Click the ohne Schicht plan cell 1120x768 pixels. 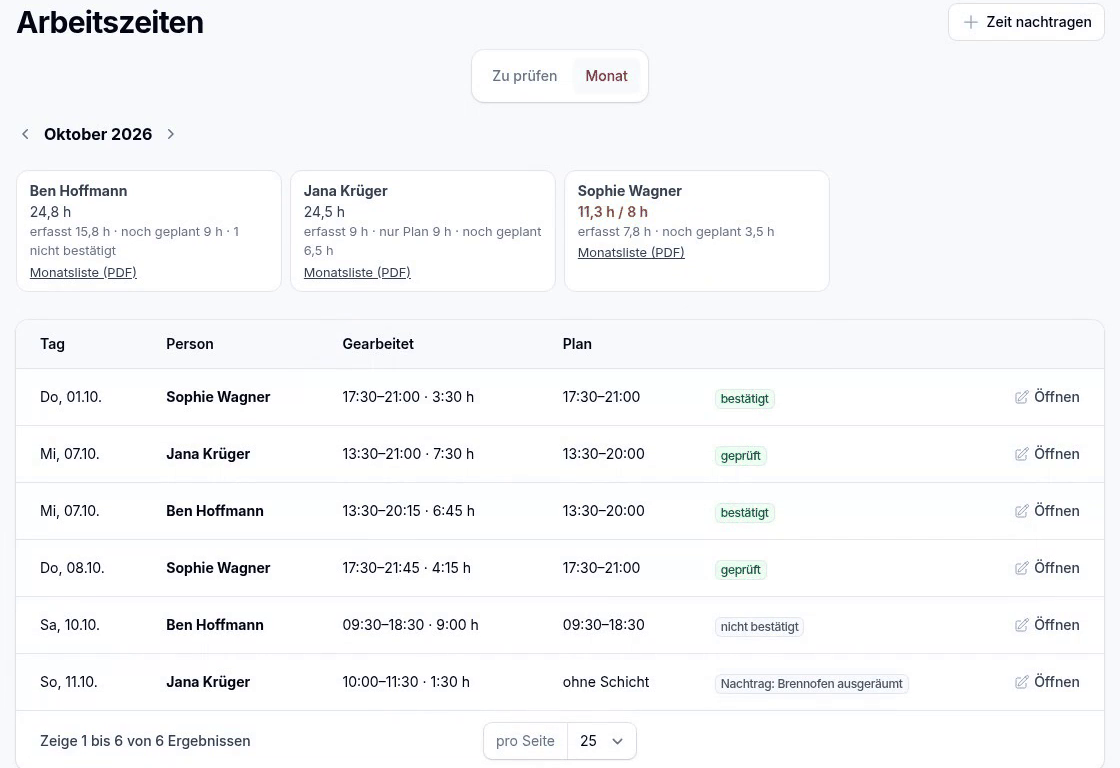pos(606,682)
